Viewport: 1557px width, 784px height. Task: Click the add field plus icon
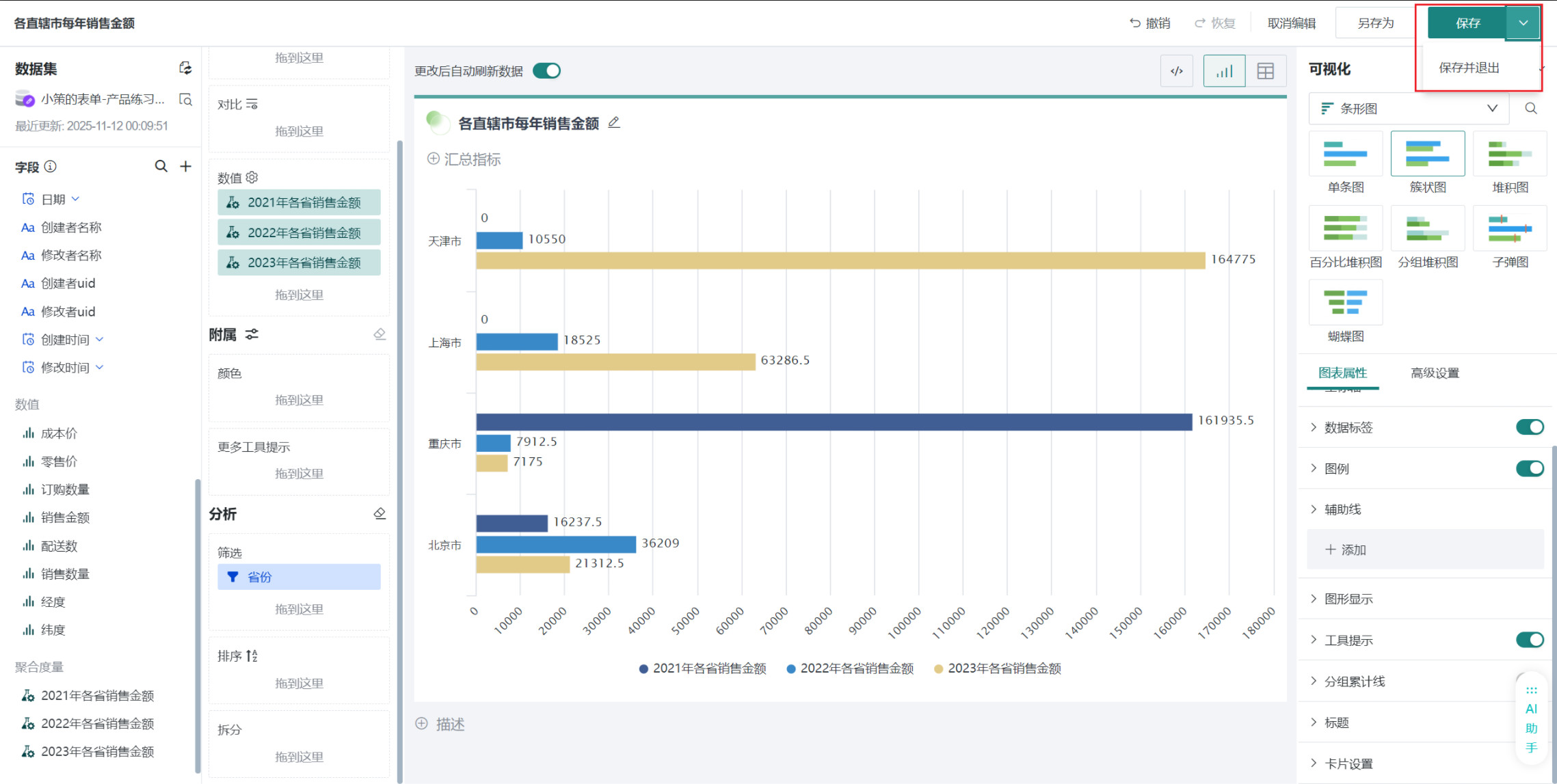[185, 167]
